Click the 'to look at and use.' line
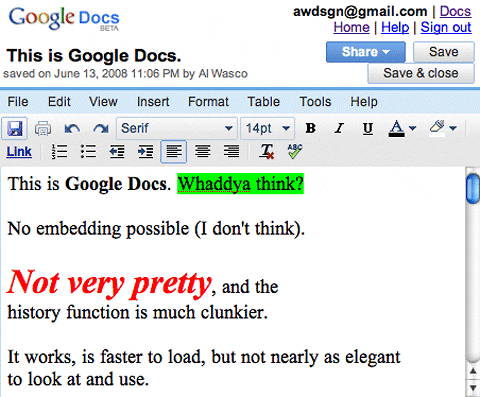 [78, 380]
